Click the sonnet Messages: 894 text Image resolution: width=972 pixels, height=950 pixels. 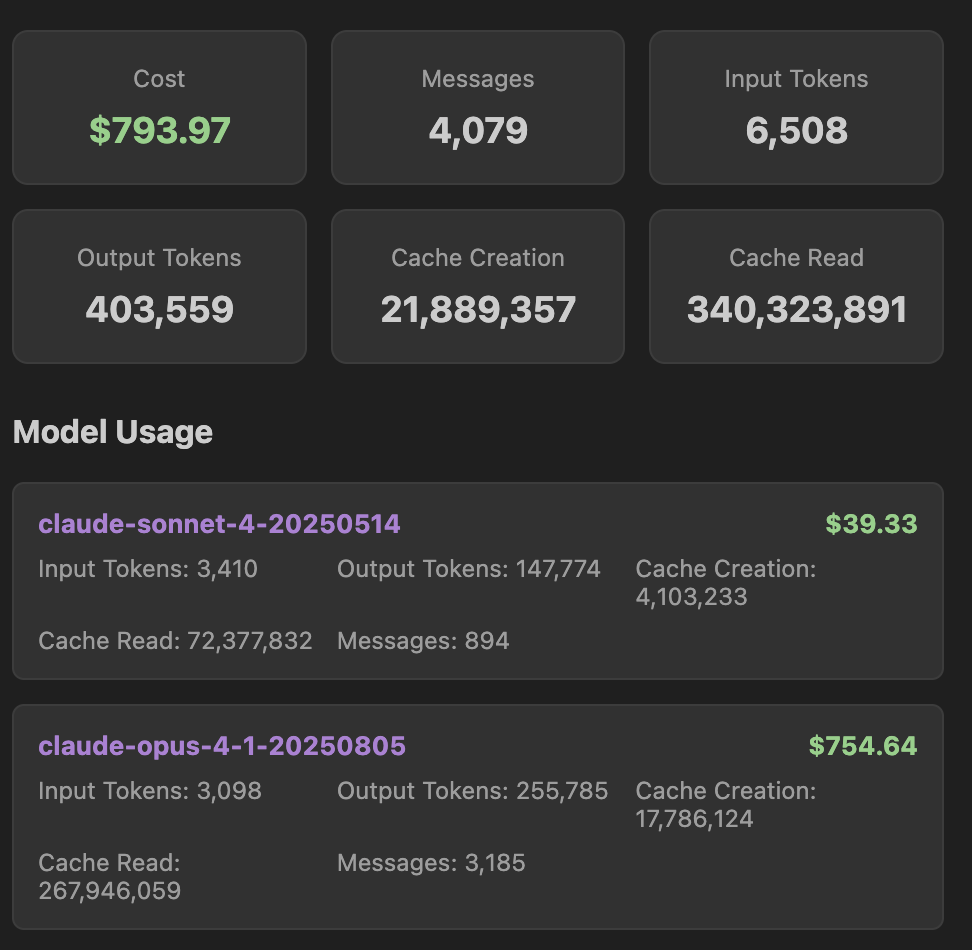pyautogui.click(x=423, y=641)
